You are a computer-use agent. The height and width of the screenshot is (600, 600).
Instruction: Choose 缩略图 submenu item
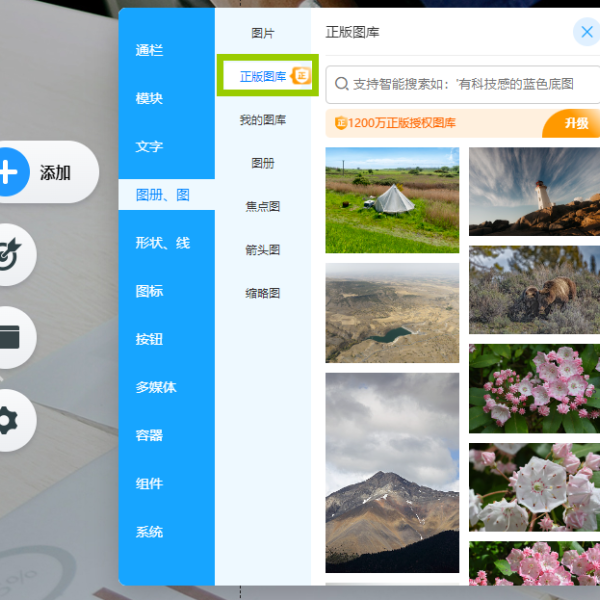coord(263,293)
